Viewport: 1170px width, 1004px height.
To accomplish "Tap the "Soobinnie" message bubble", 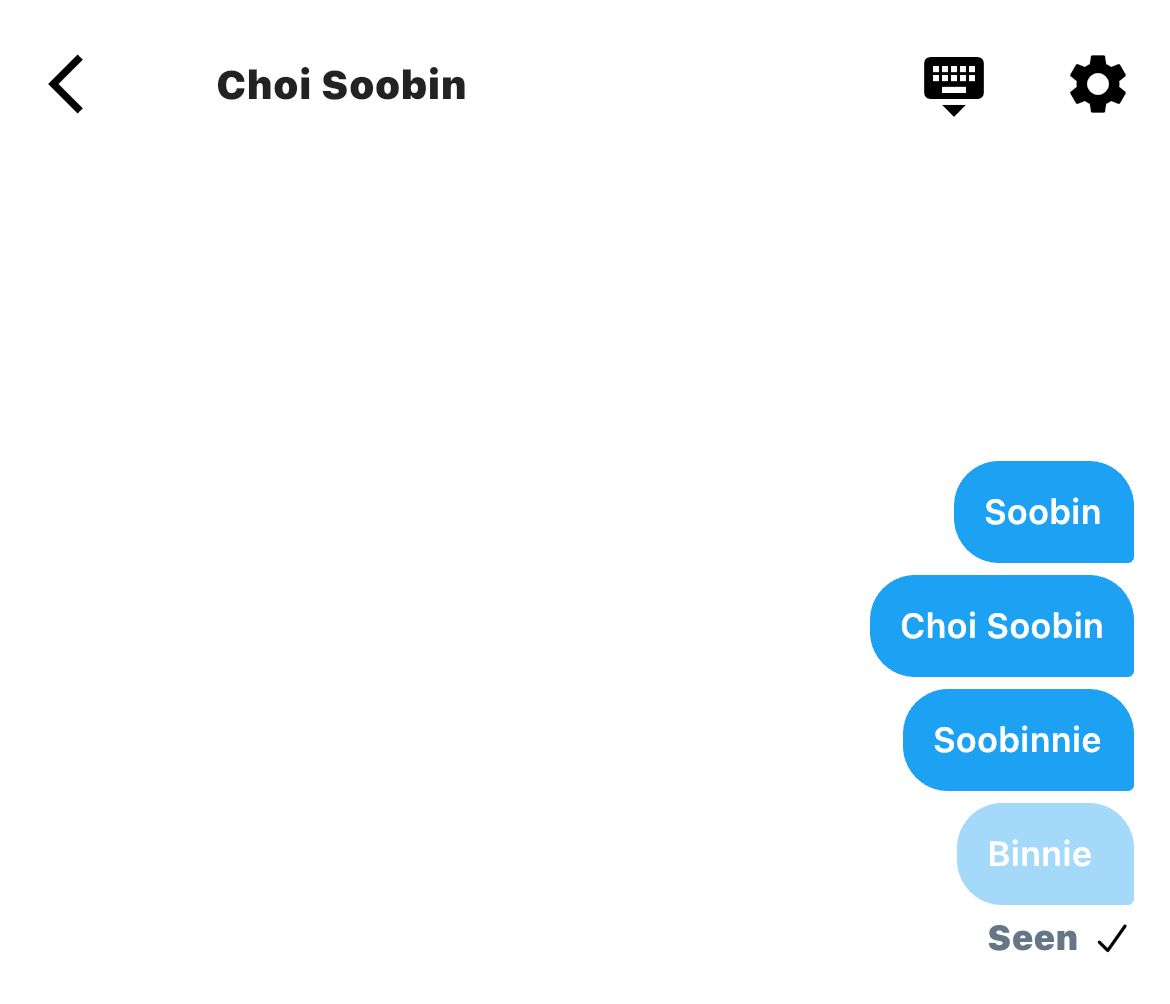I will pos(1019,740).
